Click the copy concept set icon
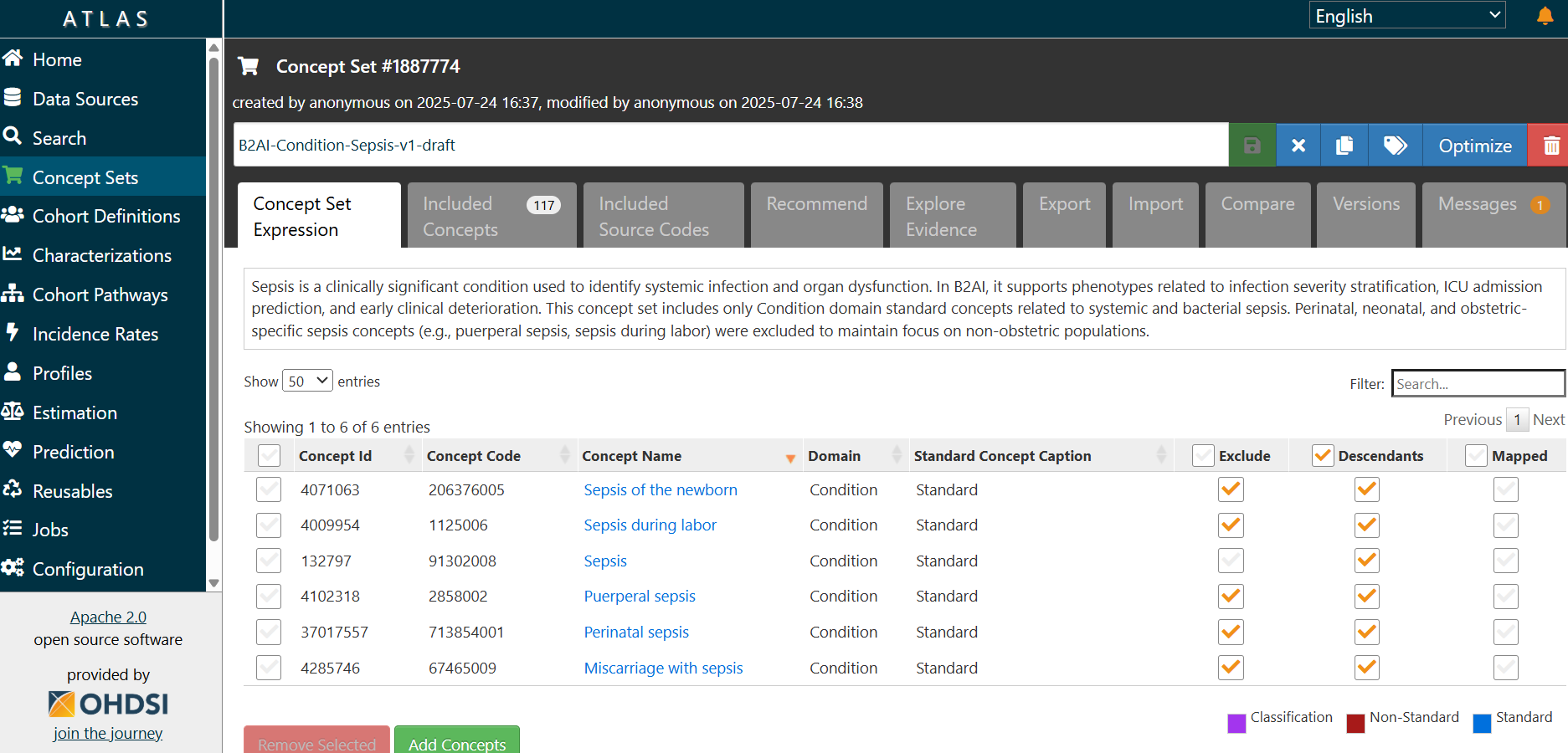The width and height of the screenshot is (1568, 753). point(1344,146)
